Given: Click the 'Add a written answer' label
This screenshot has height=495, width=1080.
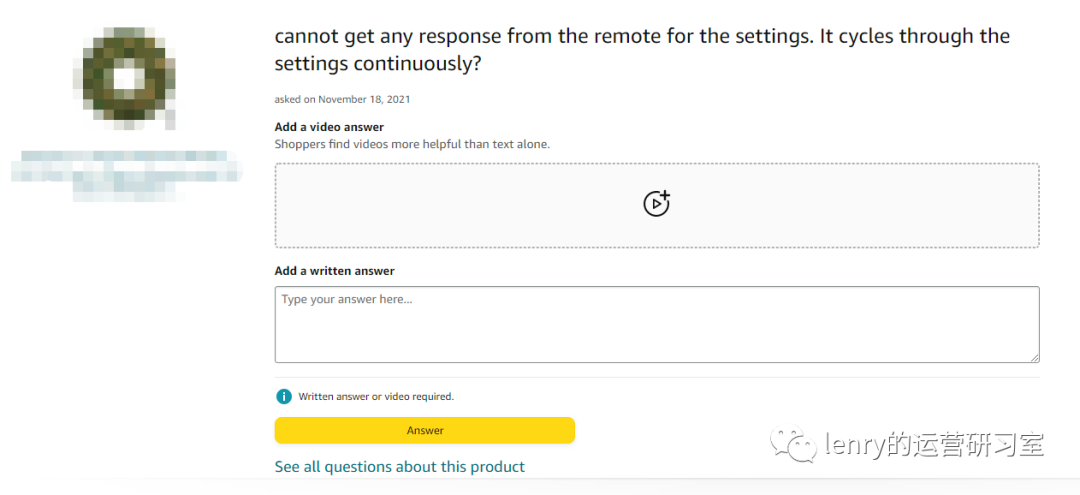Looking at the screenshot, I should click(334, 271).
